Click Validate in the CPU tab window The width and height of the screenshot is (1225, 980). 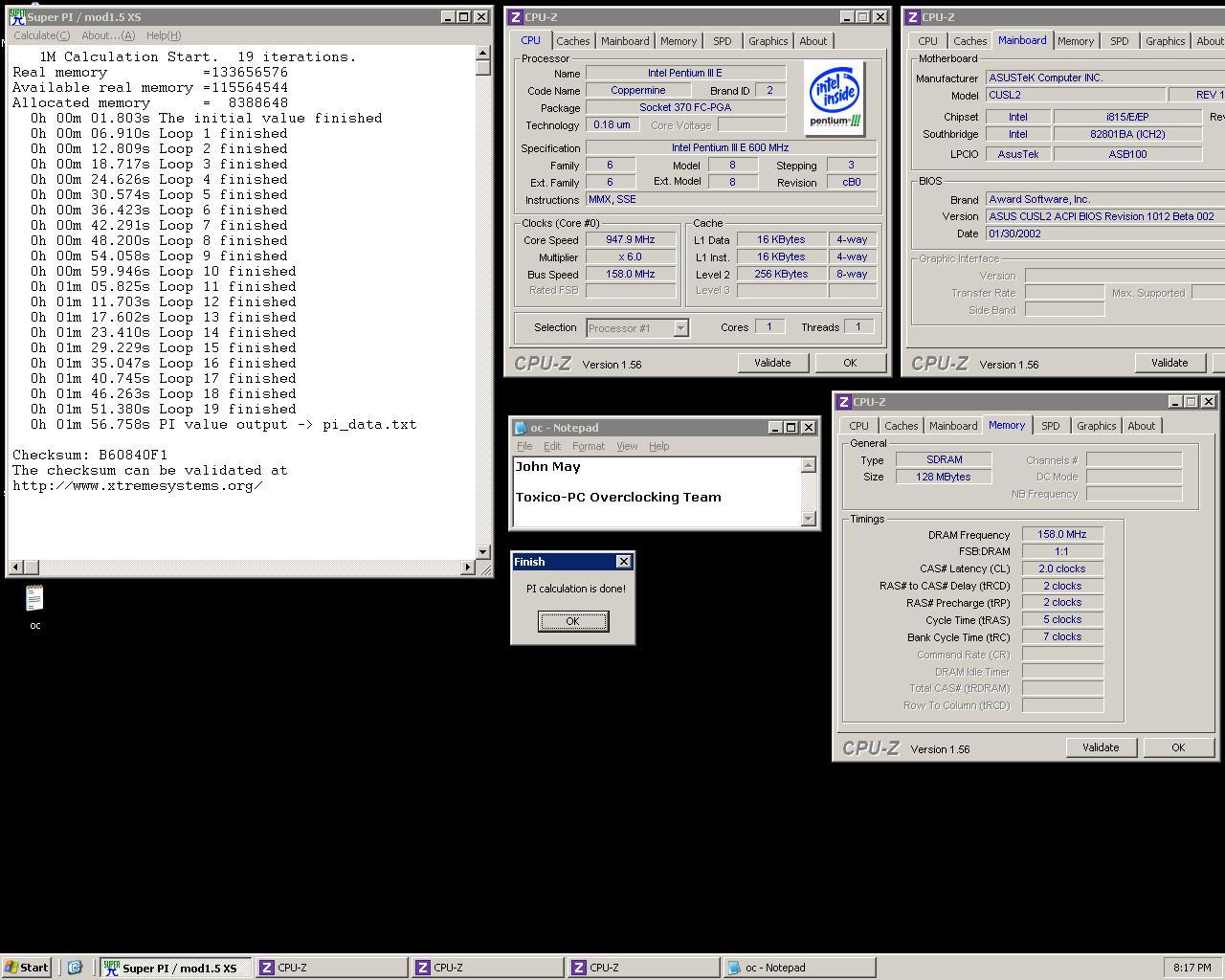click(x=772, y=363)
